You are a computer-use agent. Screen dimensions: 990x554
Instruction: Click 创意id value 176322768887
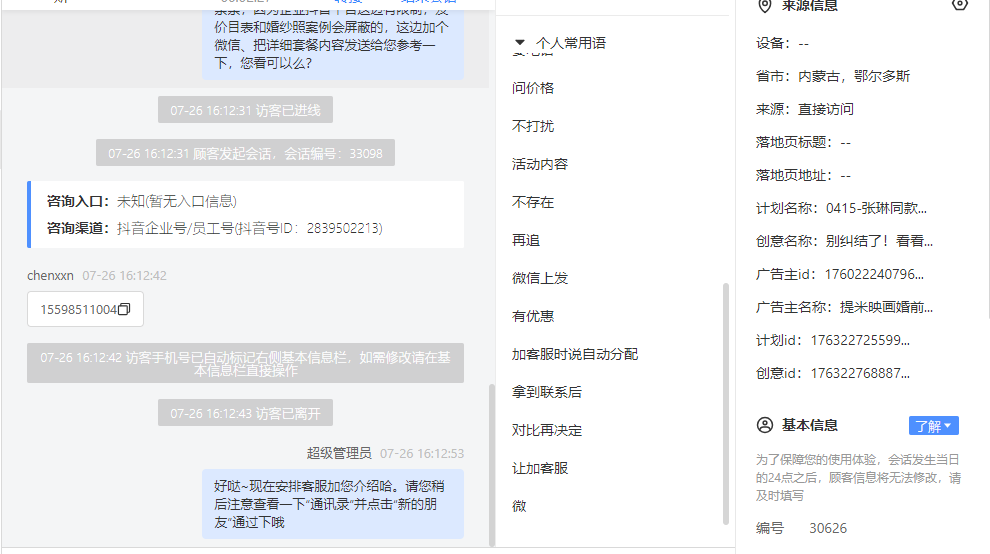860,373
